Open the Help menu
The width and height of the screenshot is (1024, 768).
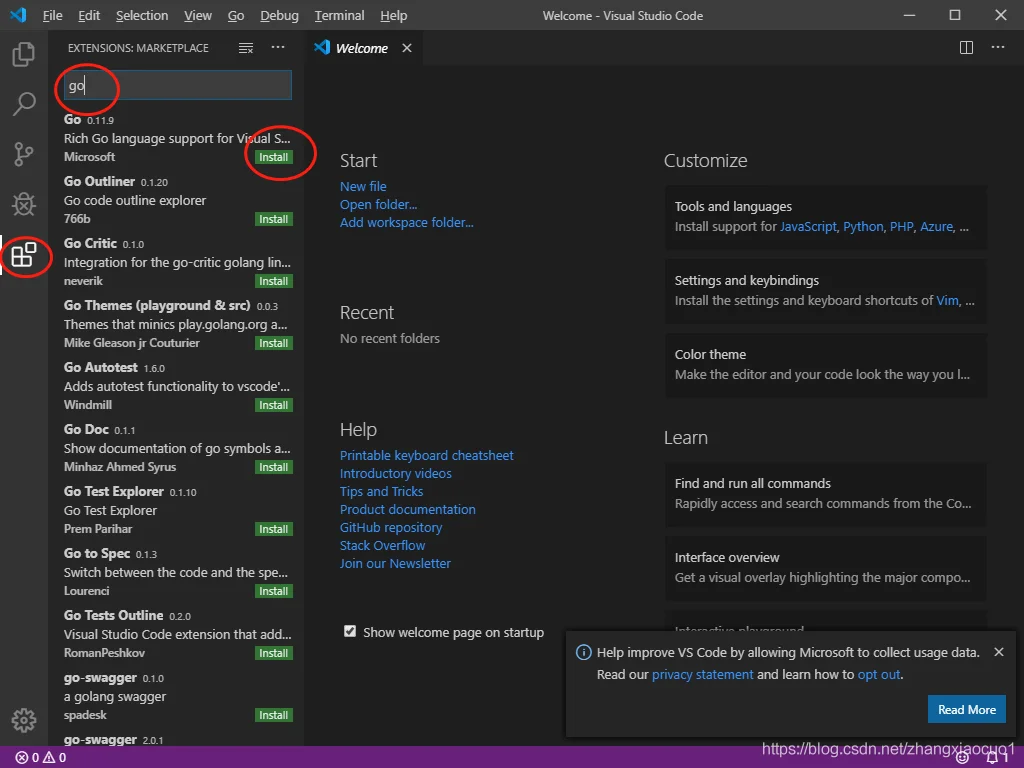tap(393, 15)
